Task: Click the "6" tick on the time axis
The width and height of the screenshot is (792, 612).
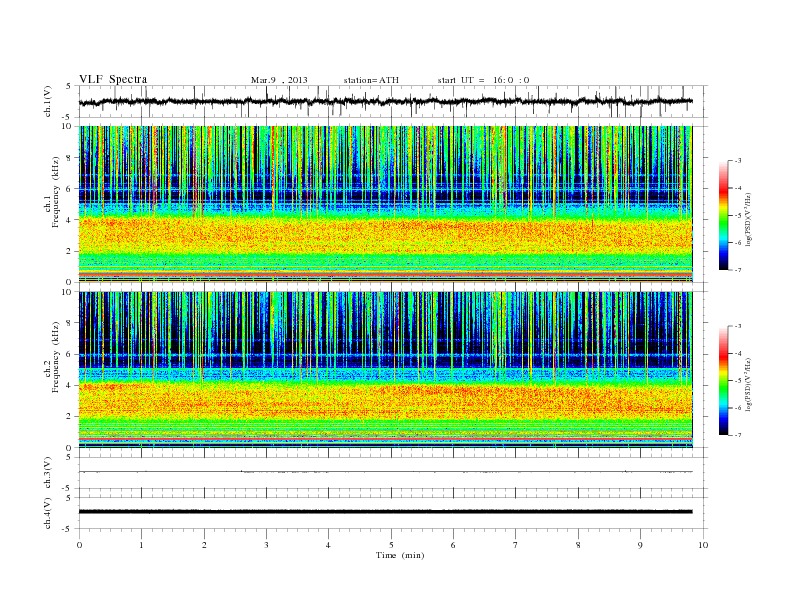Action: (x=453, y=545)
